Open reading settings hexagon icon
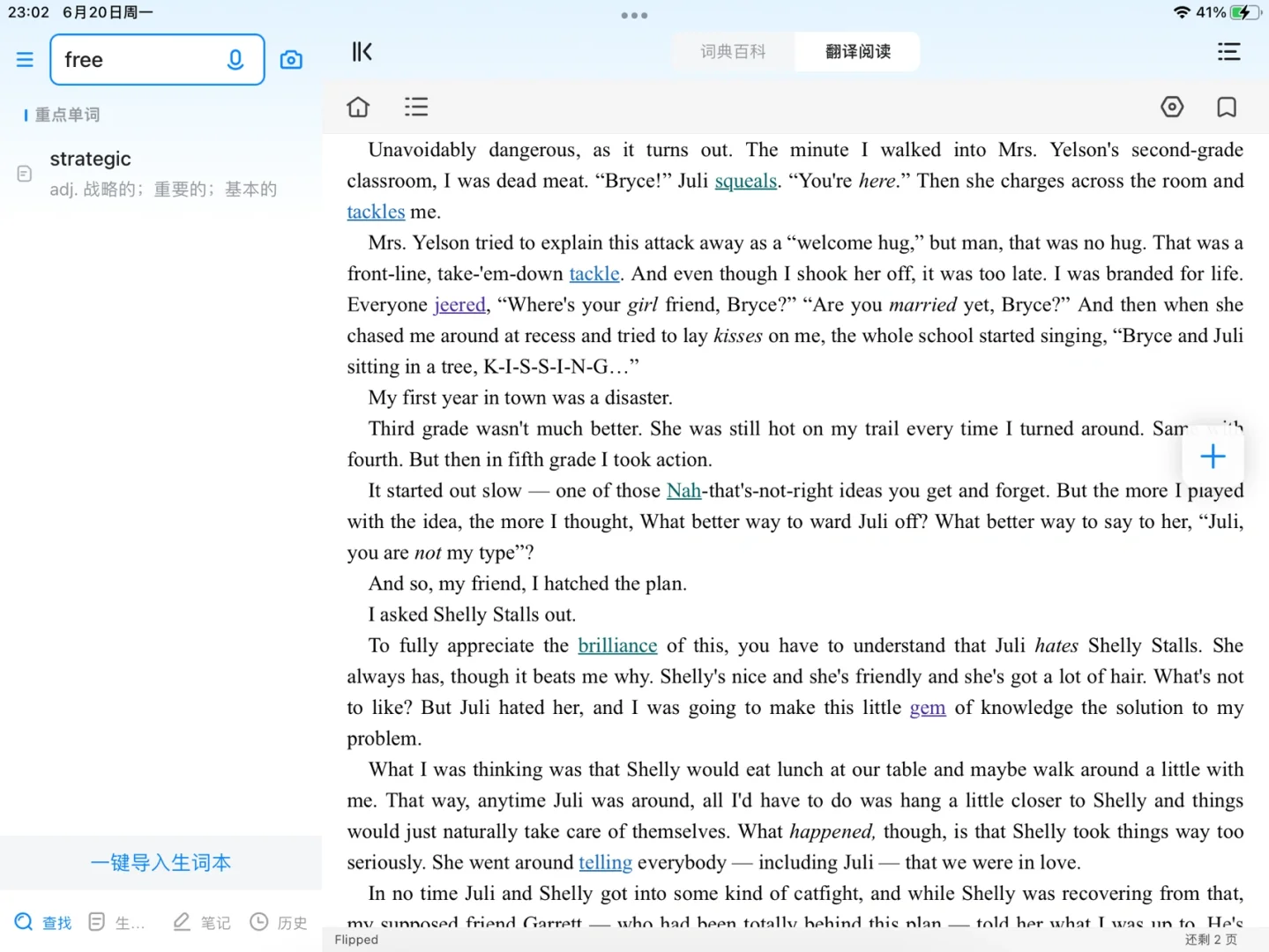This screenshot has width=1269, height=952. pyautogui.click(x=1172, y=108)
